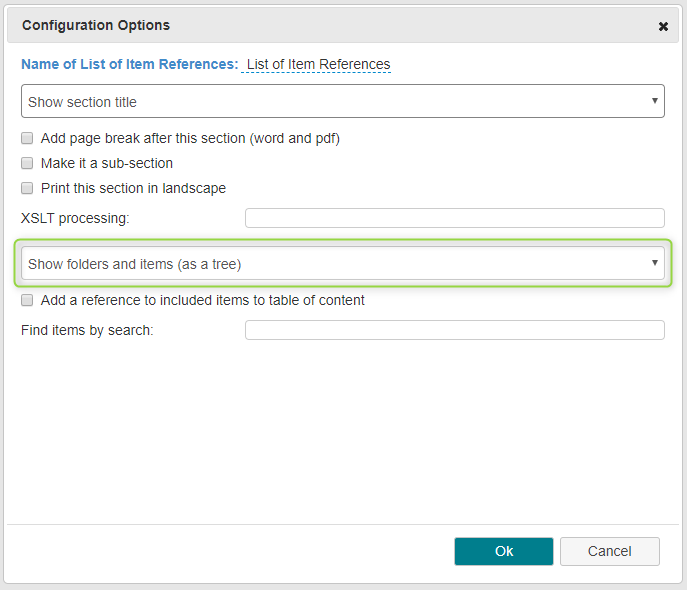The width and height of the screenshot is (687, 590).
Task: Focus the 'Find items by search' field
Action: click(x=455, y=330)
